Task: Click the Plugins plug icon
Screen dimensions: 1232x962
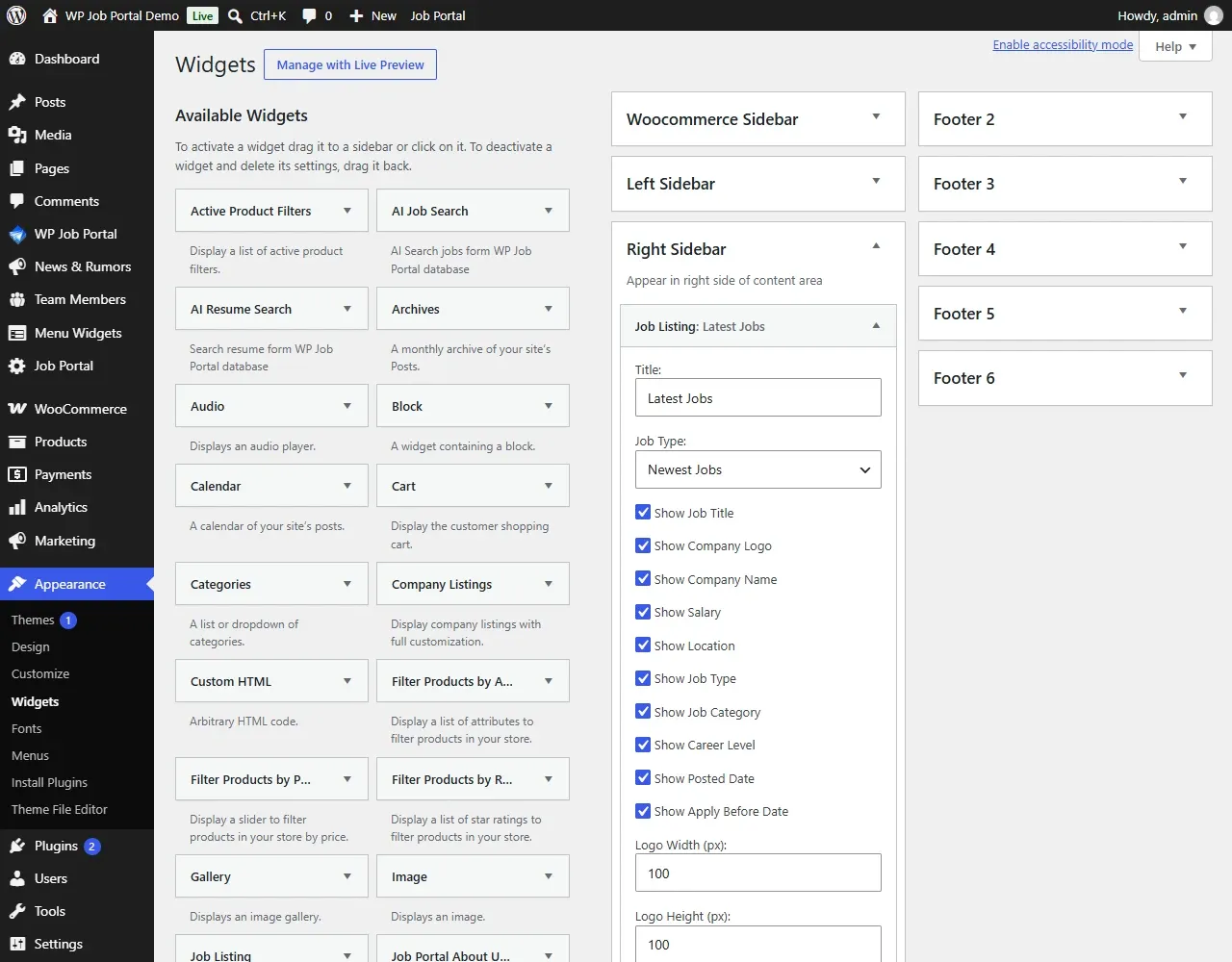Action: 17,846
